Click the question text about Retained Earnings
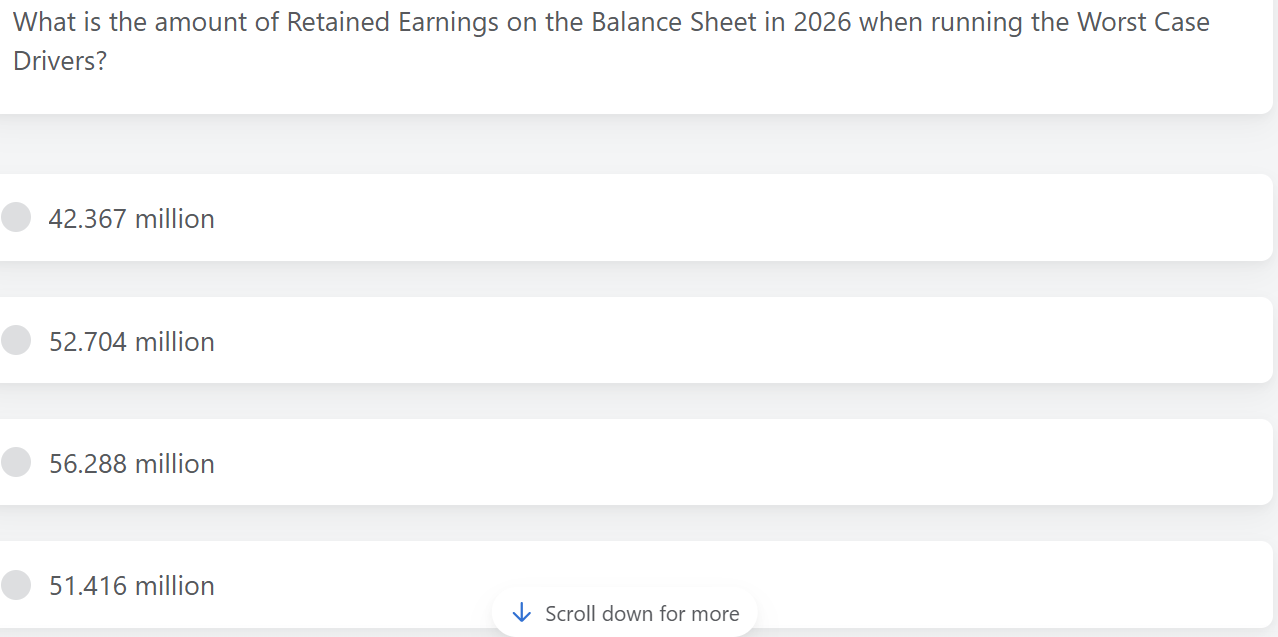This screenshot has height=637, width=1278. pos(610,40)
